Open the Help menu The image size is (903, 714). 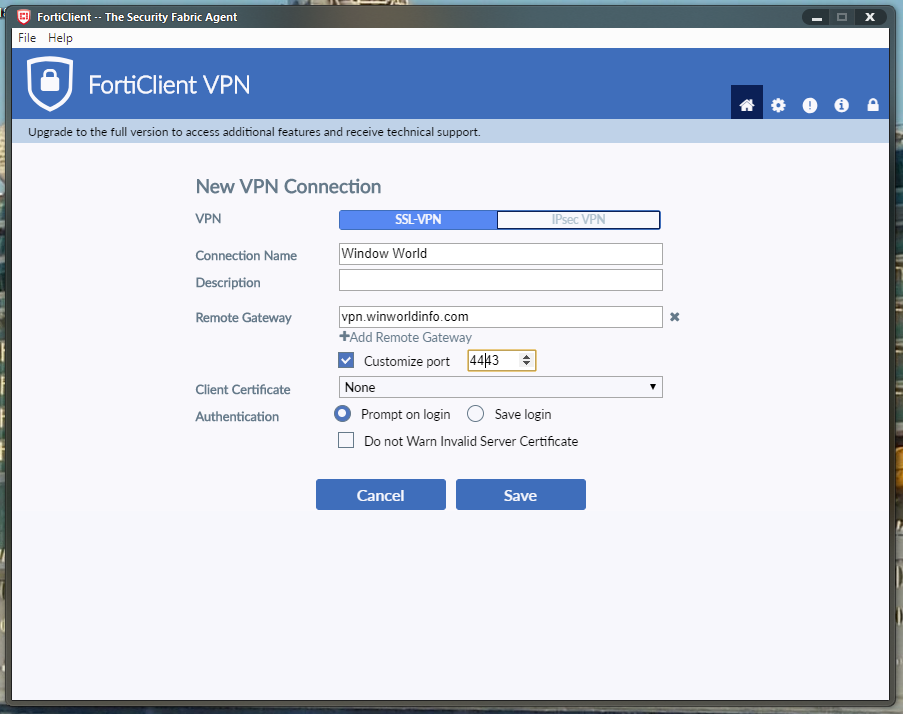tap(60, 38)
